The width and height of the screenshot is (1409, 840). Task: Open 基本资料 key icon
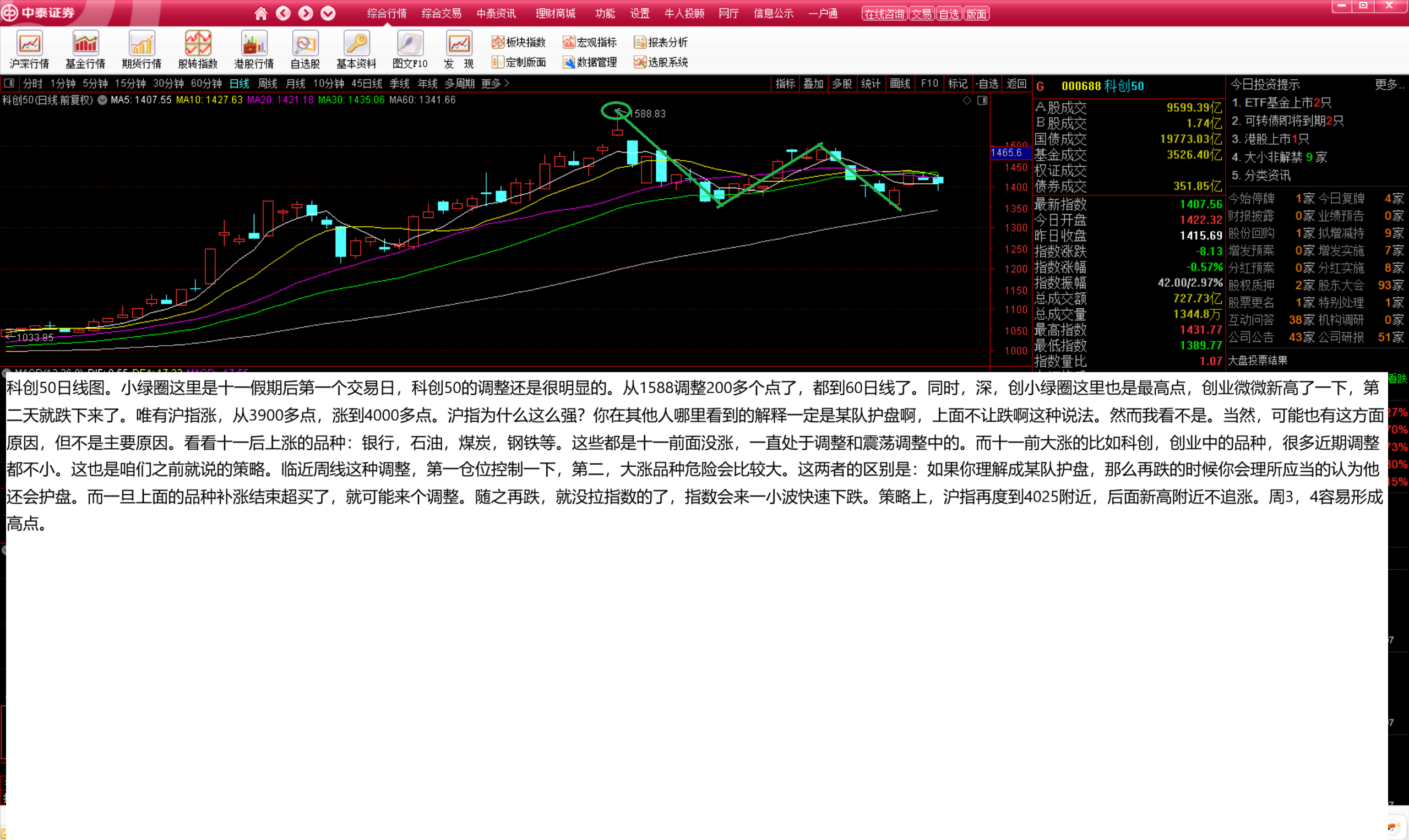click(356, 43)
